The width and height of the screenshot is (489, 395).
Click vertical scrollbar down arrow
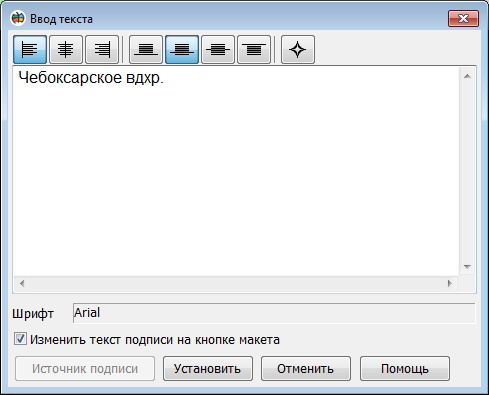click(467, 267)
